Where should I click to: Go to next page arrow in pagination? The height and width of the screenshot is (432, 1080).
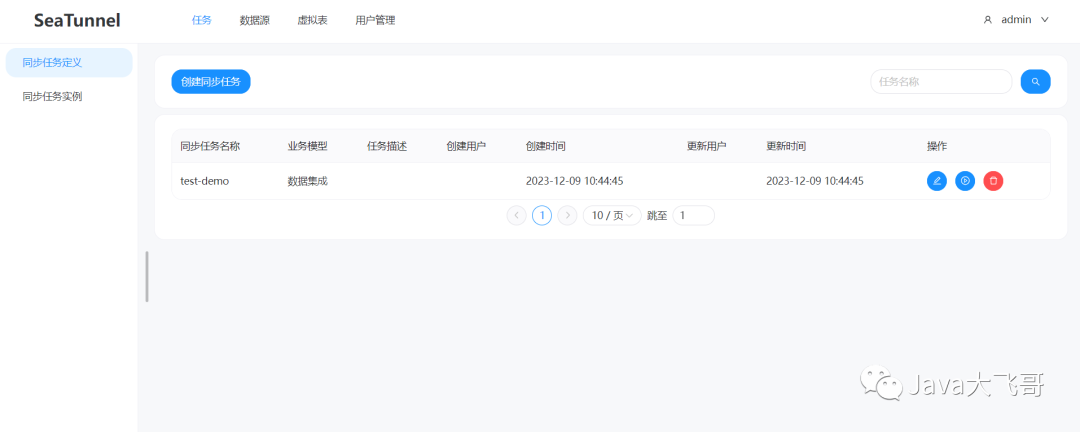[x=567, y=216]
